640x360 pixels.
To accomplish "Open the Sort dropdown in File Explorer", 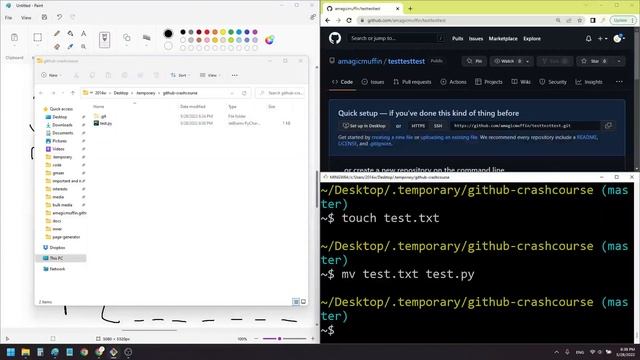I will click(x=180, y=75).
